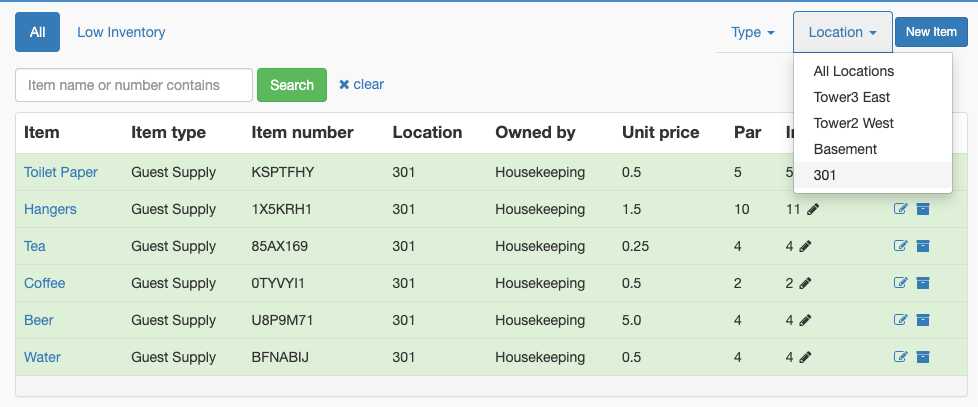Open edit form for Hangers row
The height and width of the screenshot is (407, 978).
(x=900, y=209)
